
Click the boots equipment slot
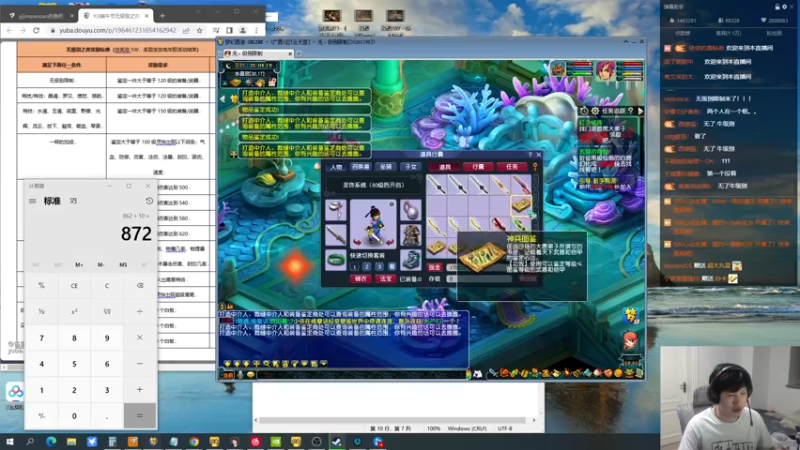[411, 260]
